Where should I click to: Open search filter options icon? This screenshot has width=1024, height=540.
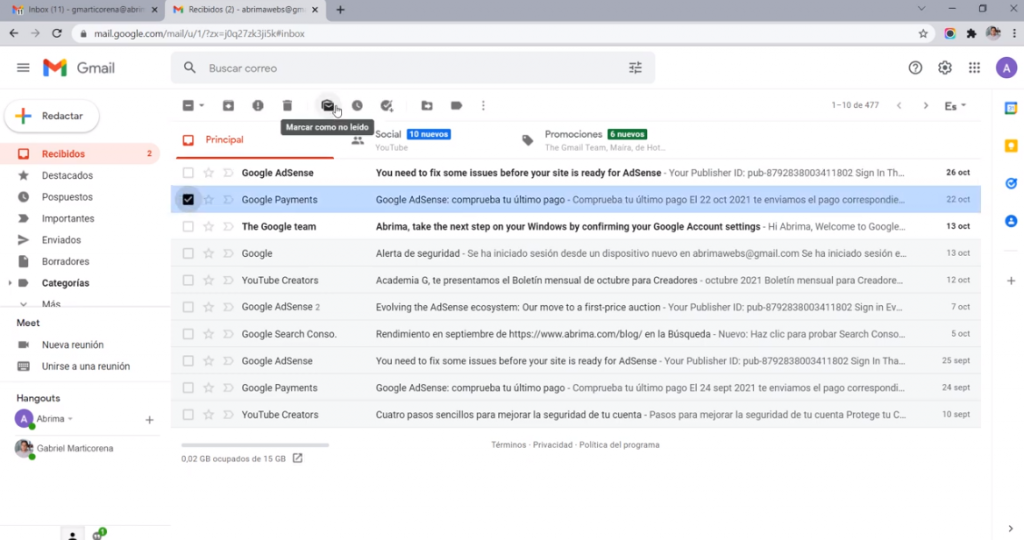coord(635,68)
